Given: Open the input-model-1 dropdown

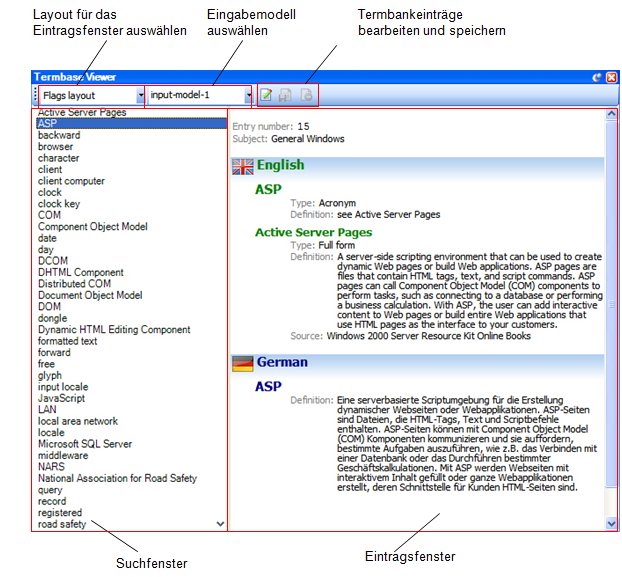Looking at the screenshot, I should 249,95.
